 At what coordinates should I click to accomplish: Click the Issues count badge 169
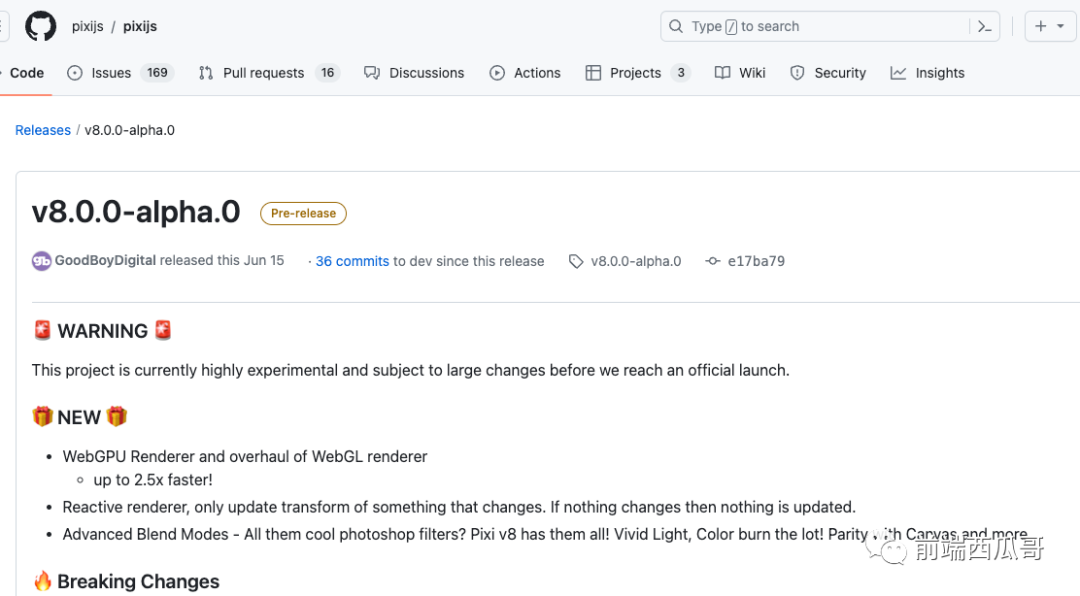point(157,73)
